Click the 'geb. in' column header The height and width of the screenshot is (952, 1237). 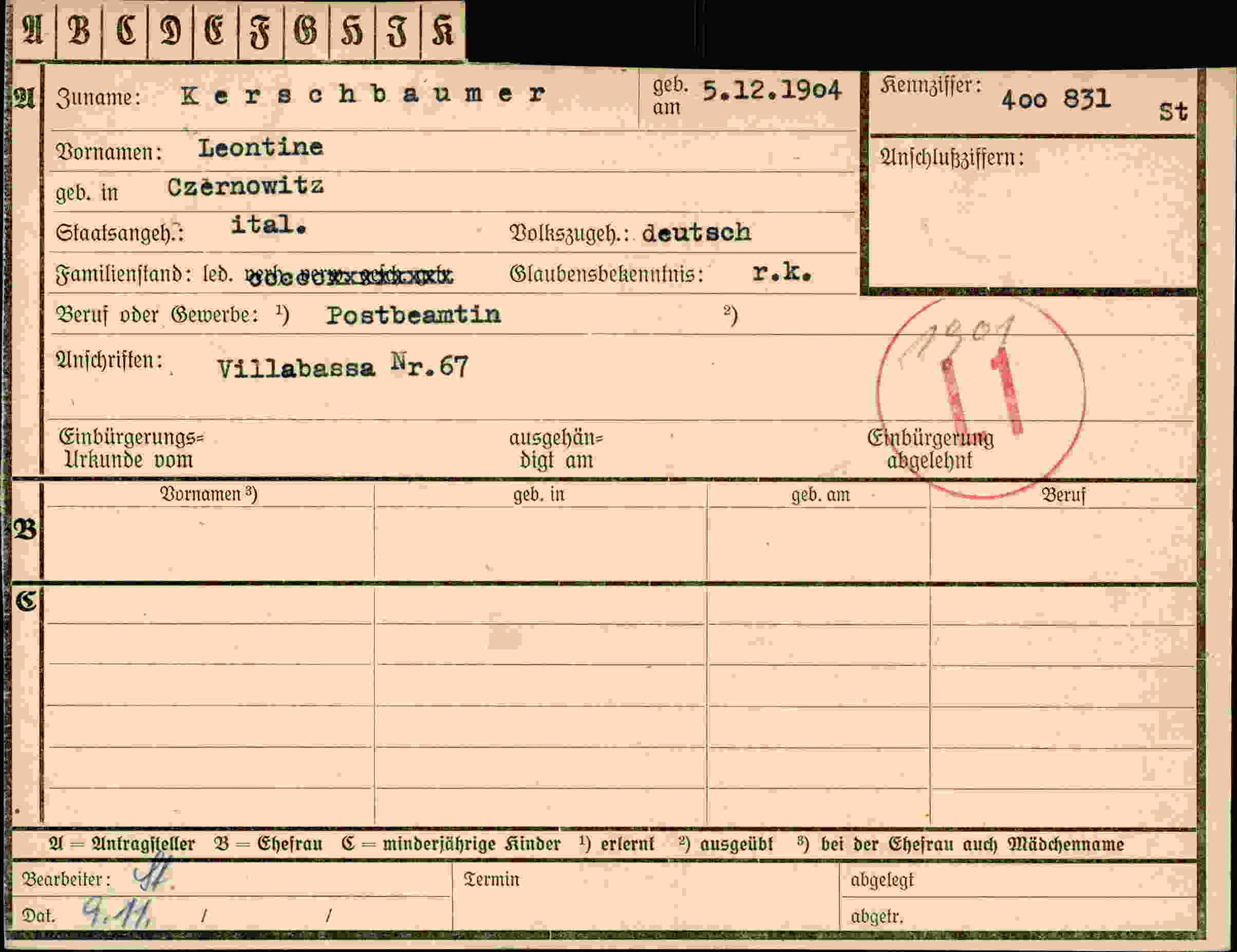(539, 495)
